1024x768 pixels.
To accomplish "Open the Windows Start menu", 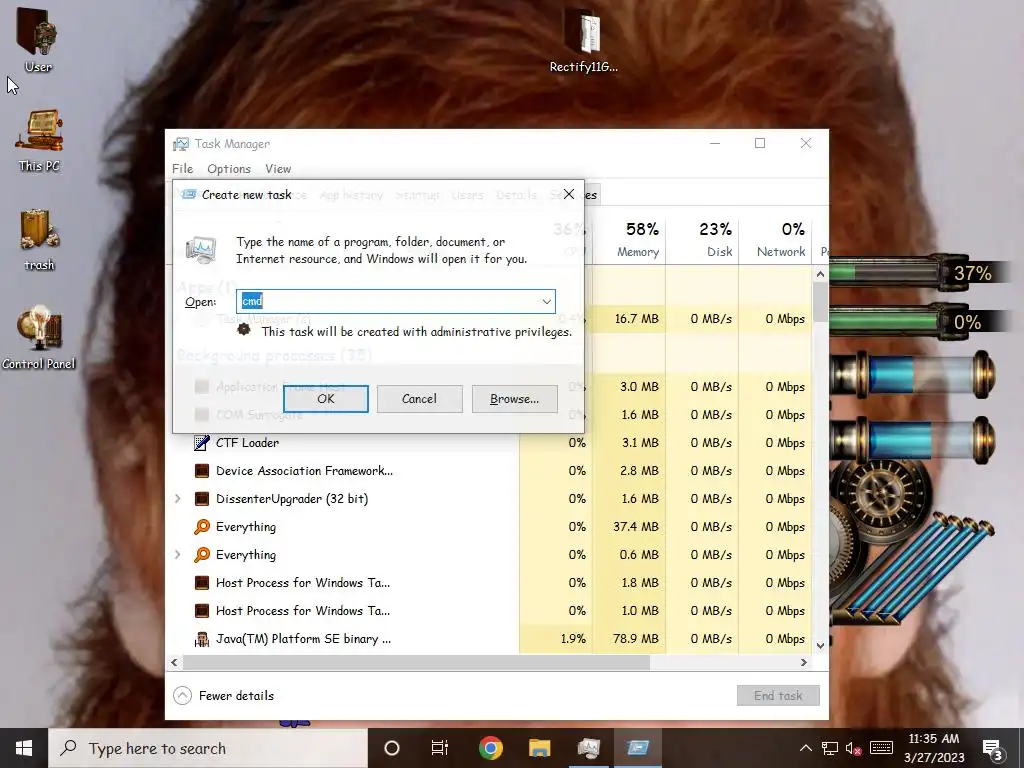I will click(24, 748).
